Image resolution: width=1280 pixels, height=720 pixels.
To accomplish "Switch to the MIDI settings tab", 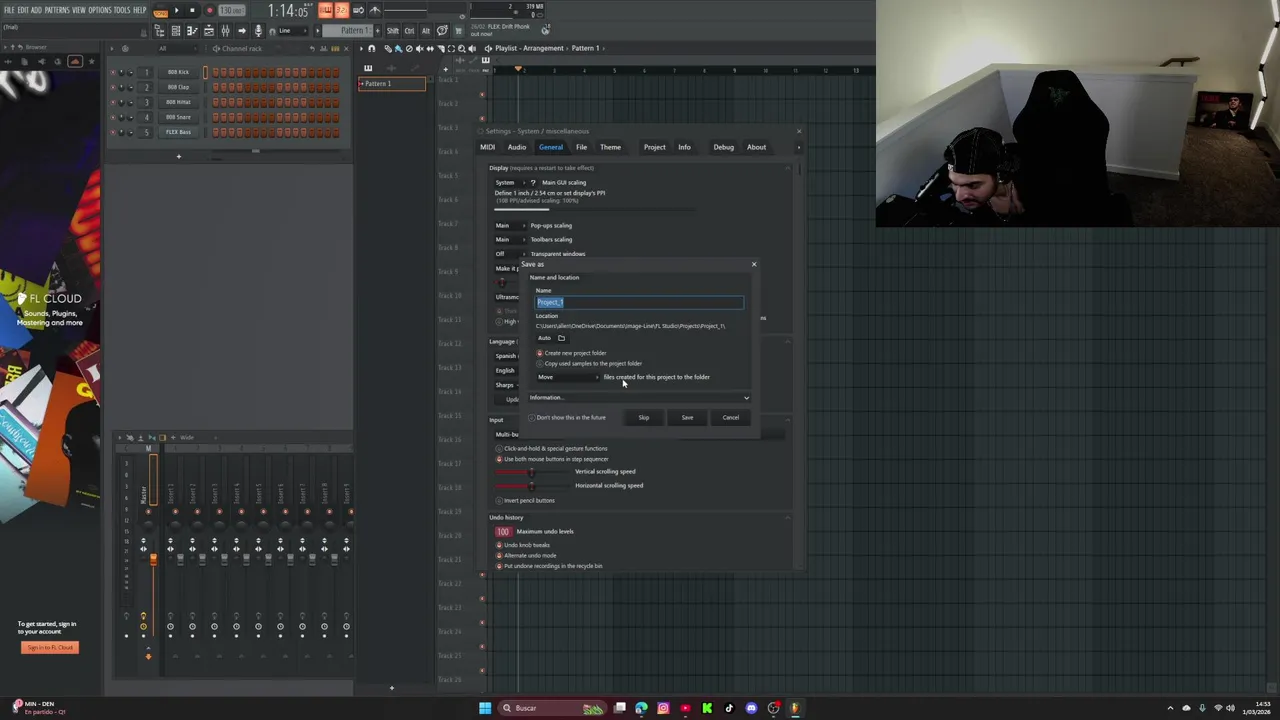I will point(487,147).
